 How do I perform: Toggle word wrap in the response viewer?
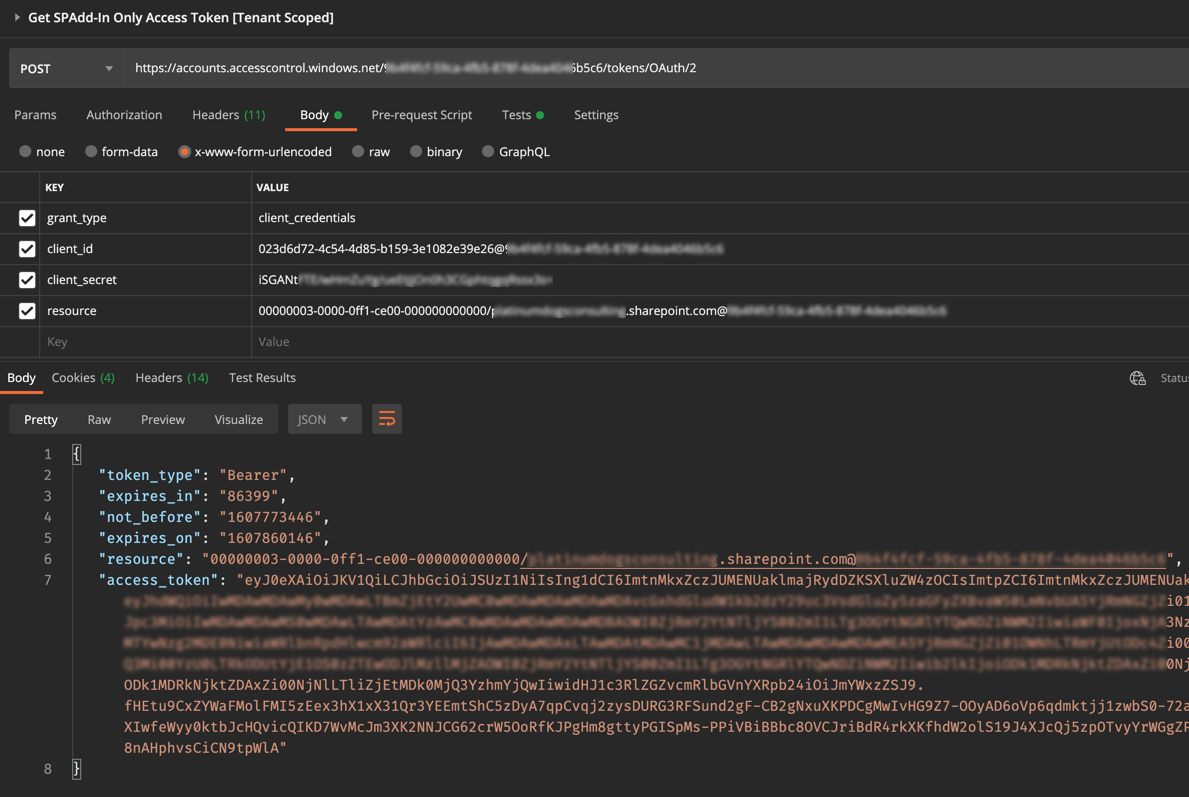(x=387, y=419)
